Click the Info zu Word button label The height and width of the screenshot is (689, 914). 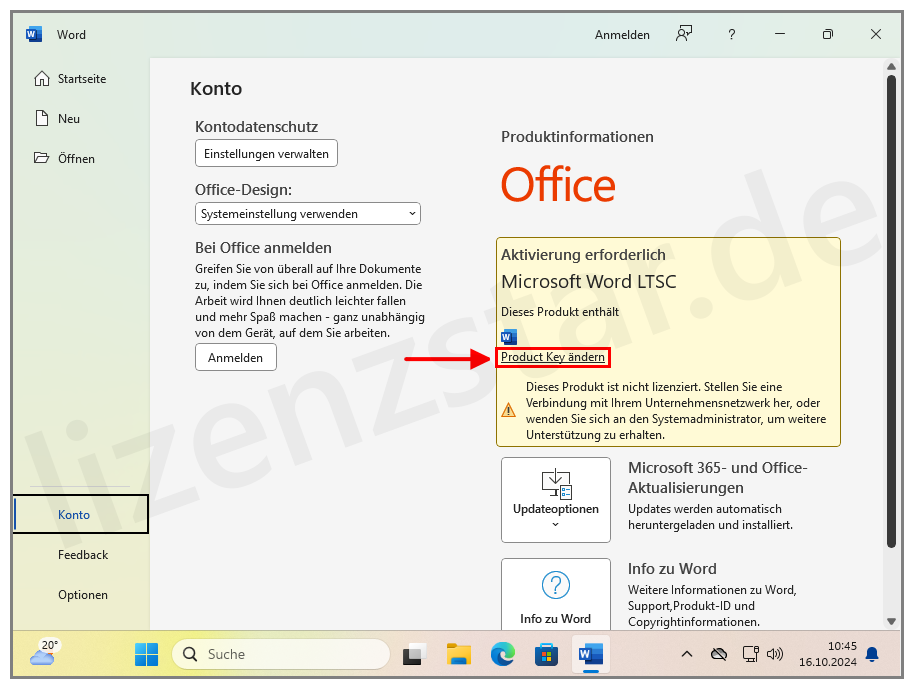click(556, 618)
